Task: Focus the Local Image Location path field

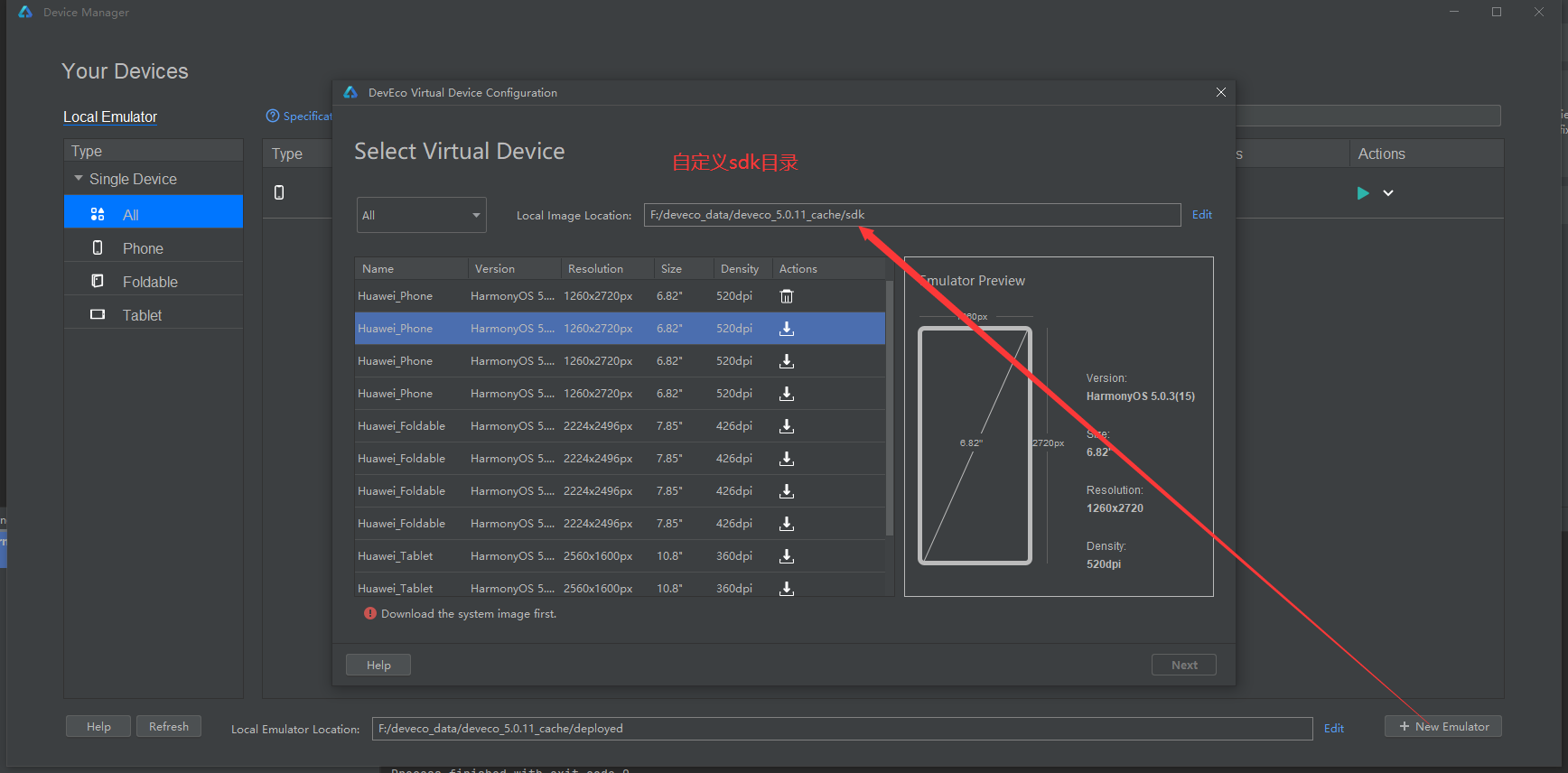Action: (x=912, y=215)
